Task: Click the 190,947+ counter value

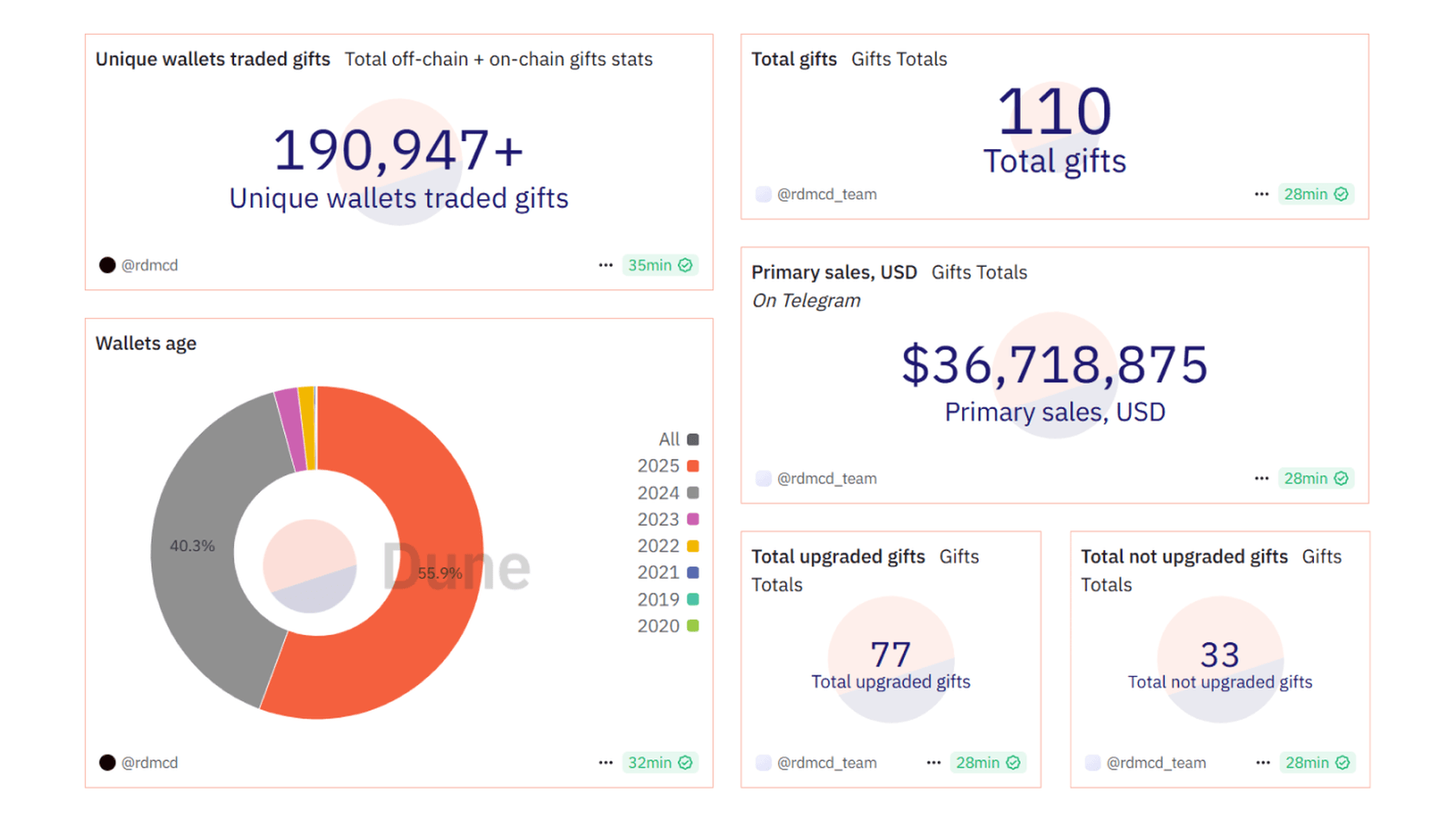Action: click(x=399, y=149)
